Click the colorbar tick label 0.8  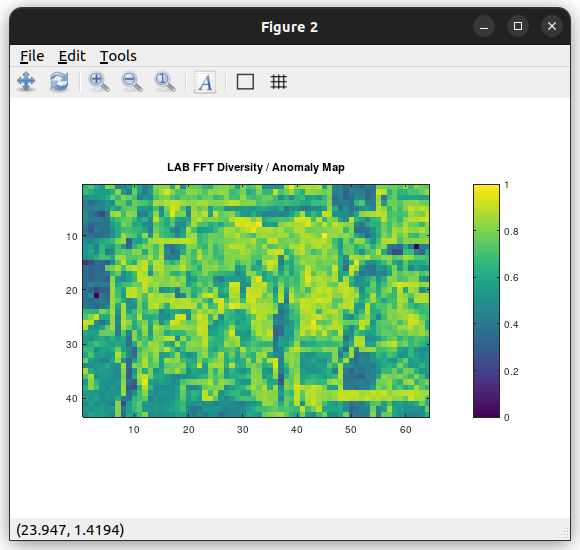coord(511,232)
